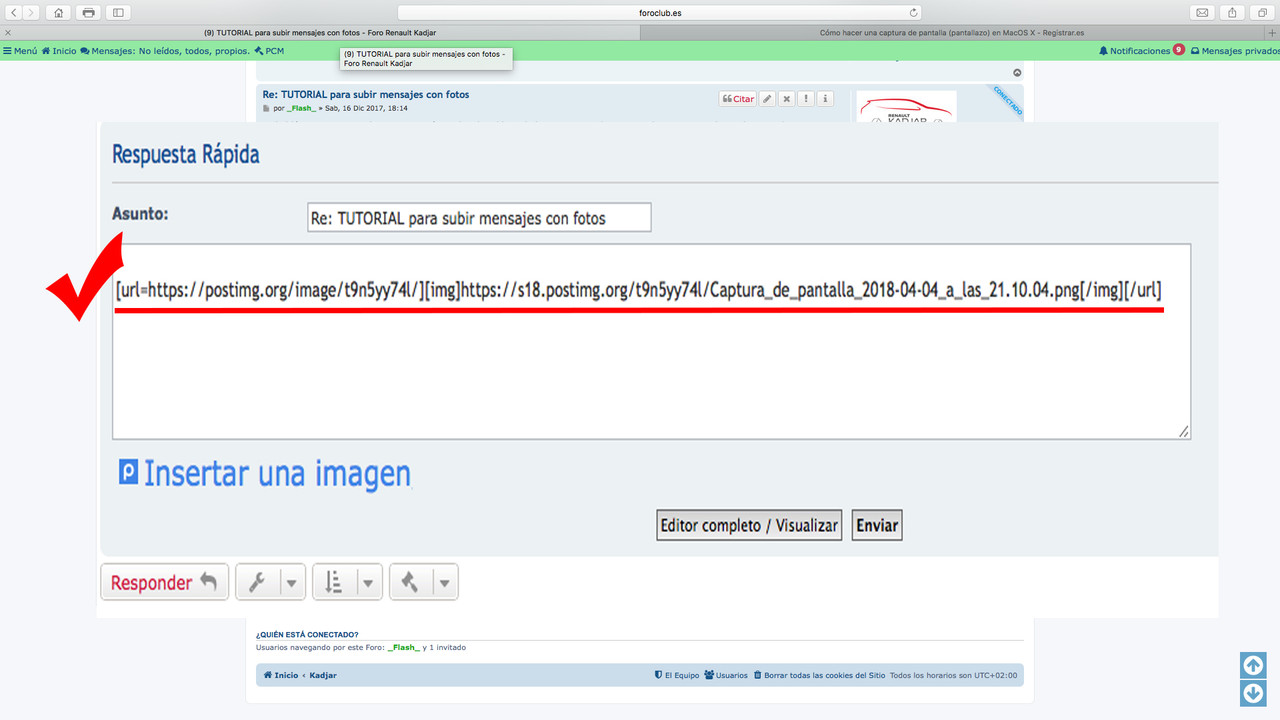Click the postimage P icon

click(x=128, y=472)
